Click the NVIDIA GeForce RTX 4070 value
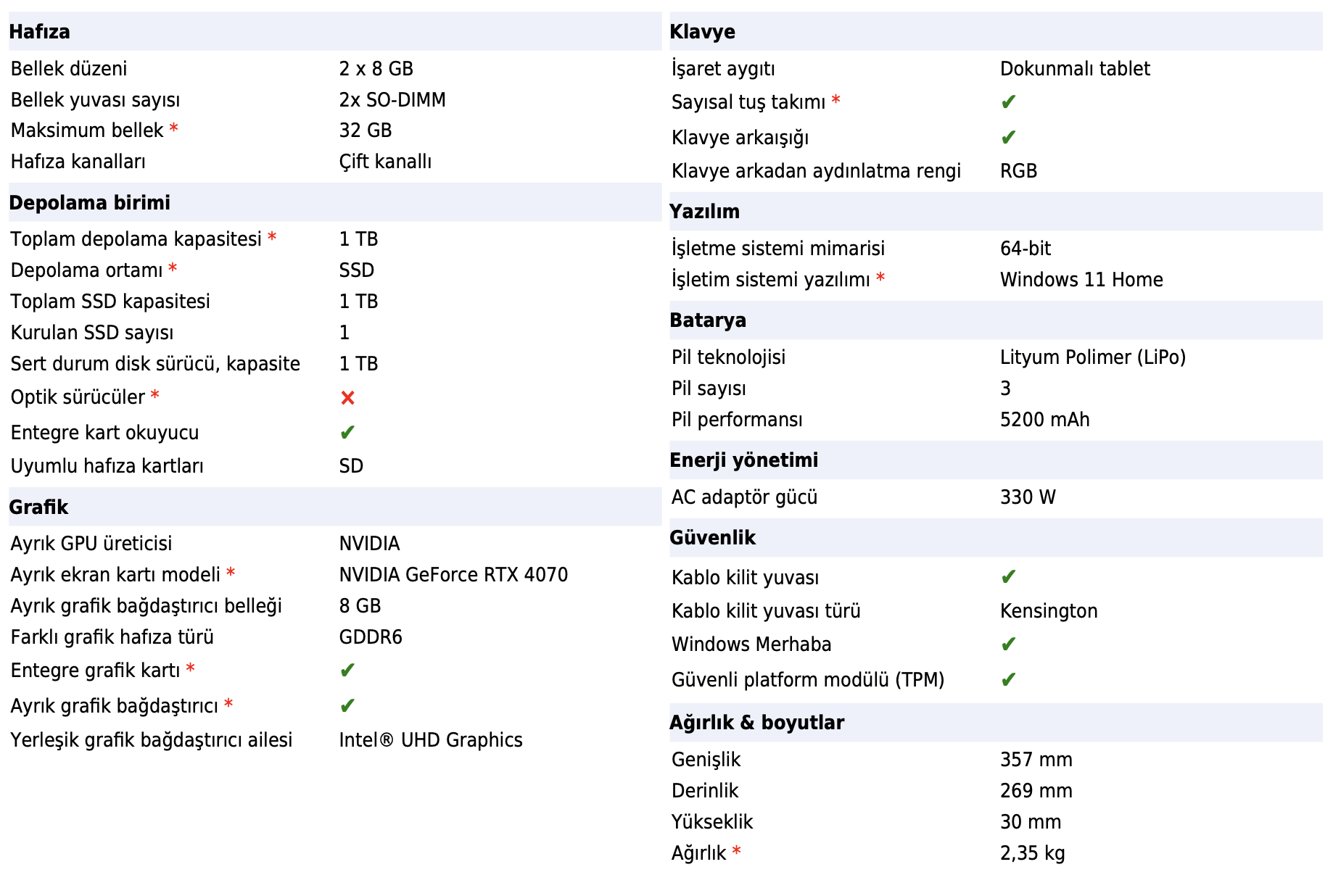Screen dimensions: 1333x896 (453, 575)
